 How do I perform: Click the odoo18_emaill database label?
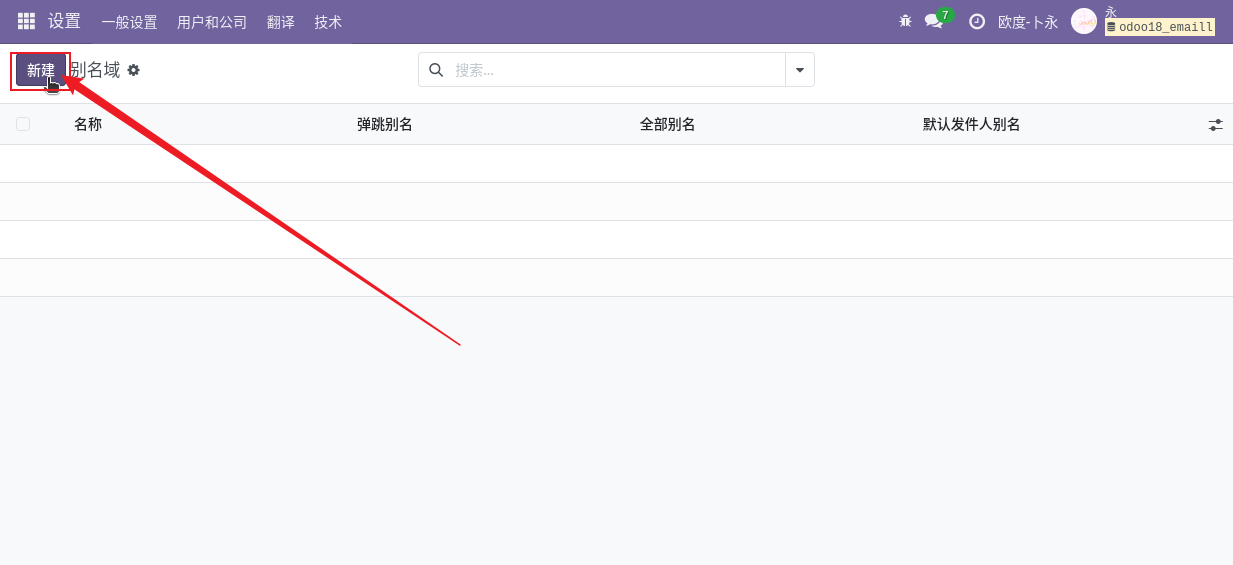pyautogui.click(x=1160, y=27)
